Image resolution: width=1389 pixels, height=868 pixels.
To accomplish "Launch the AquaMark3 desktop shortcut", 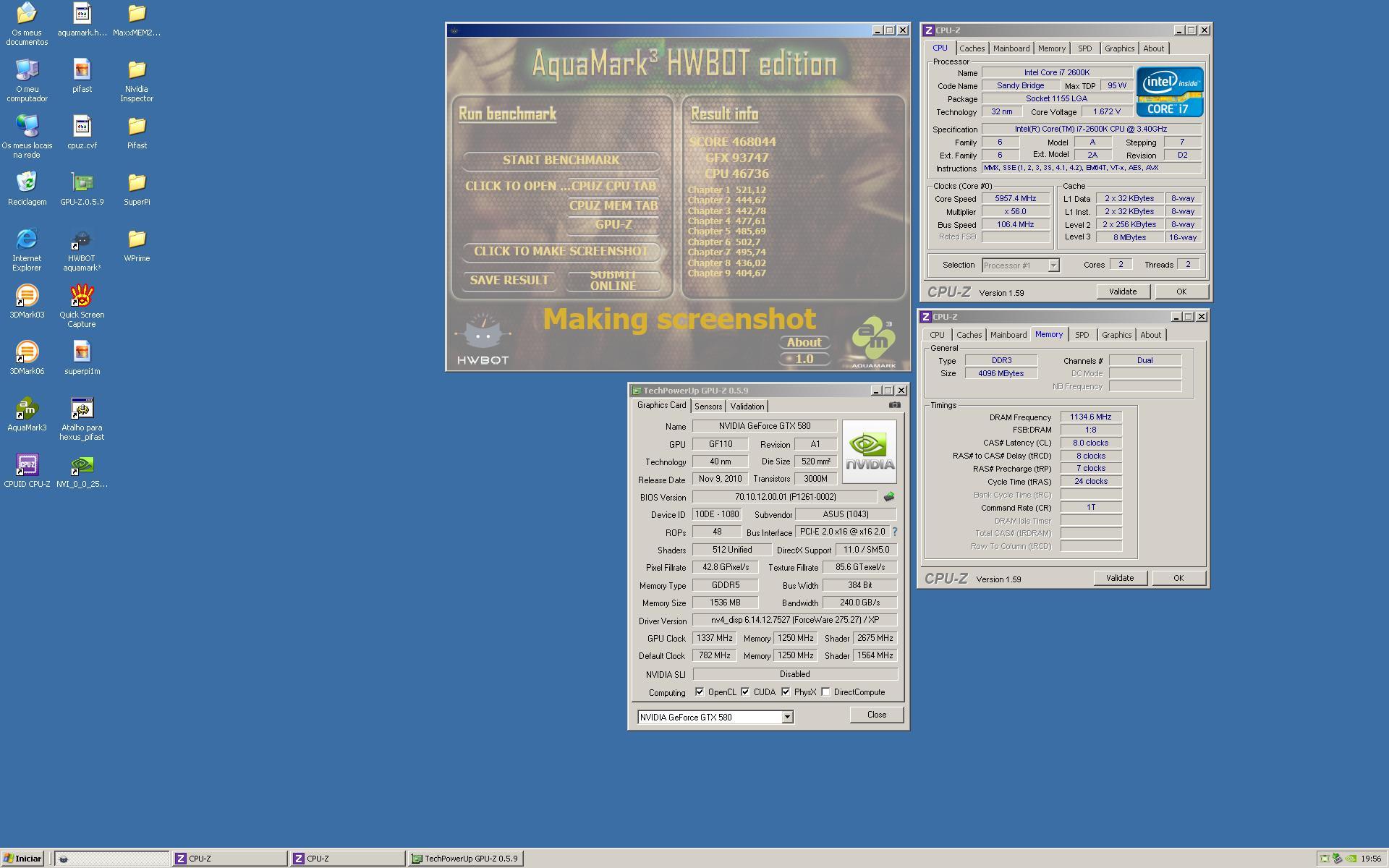I will (x=27, y=414).
